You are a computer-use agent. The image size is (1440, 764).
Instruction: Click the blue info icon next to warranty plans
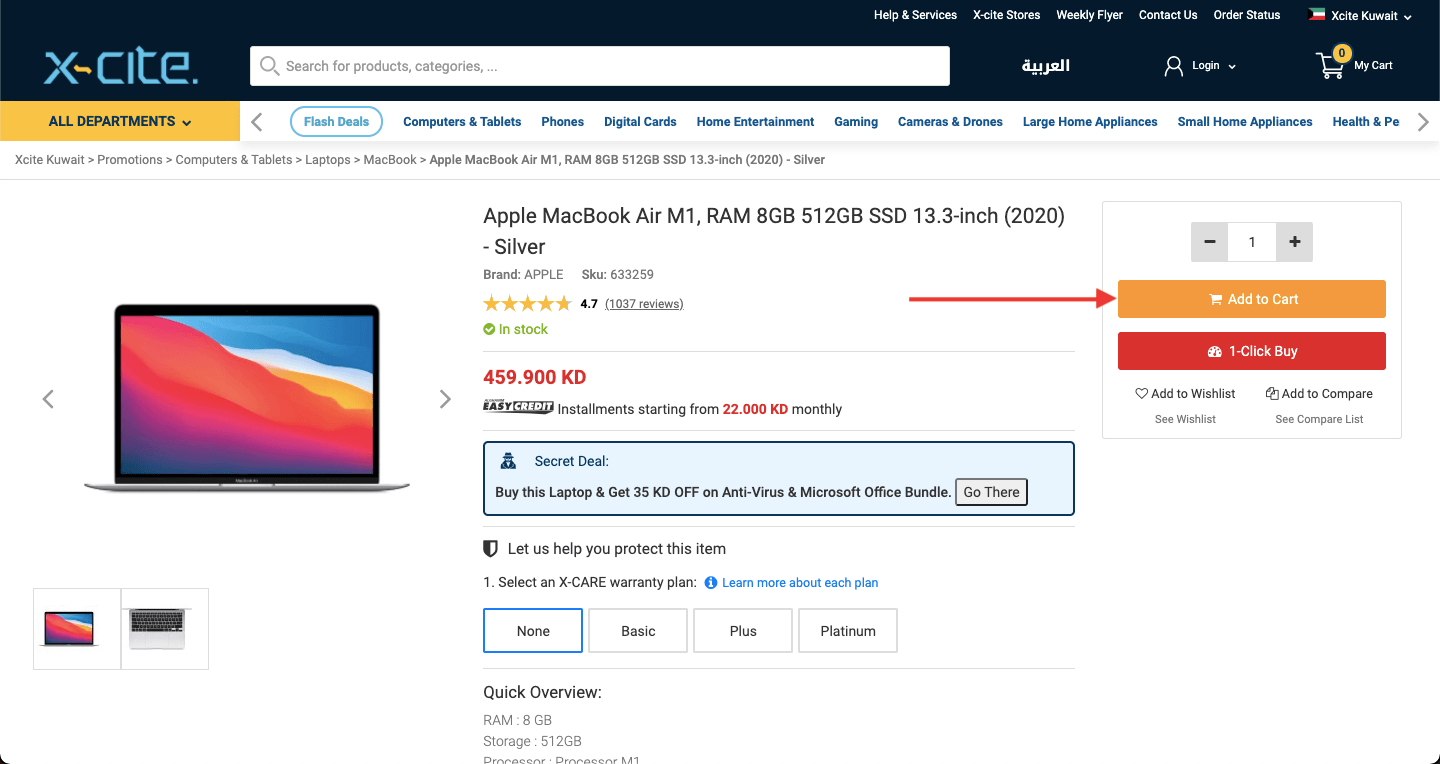[710, 582]
